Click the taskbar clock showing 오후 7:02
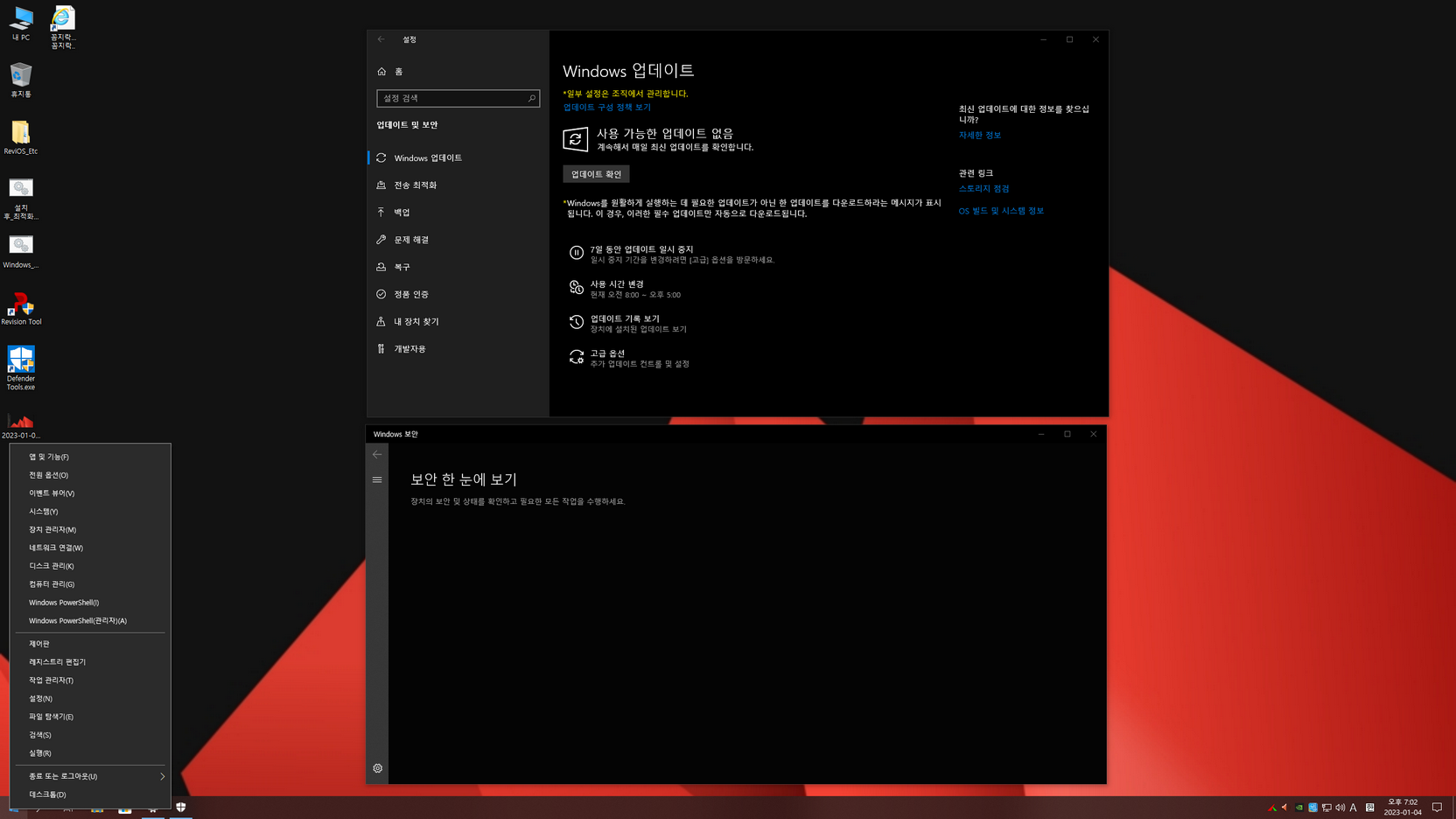This screenshot has height=819, width=1456. click(x=1403, y=807)
